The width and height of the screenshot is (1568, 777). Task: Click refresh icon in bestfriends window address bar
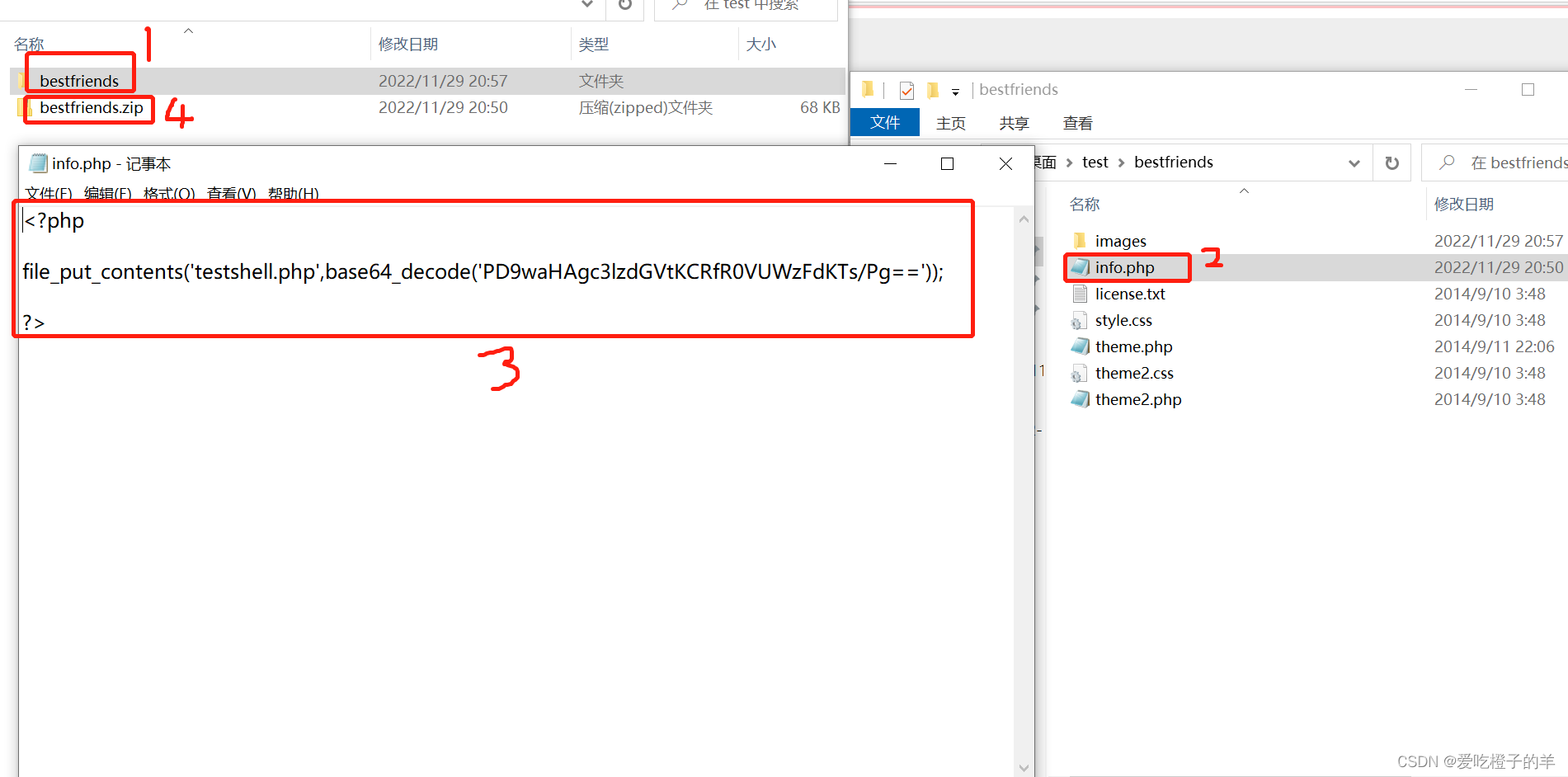(x=1392, y=162)
